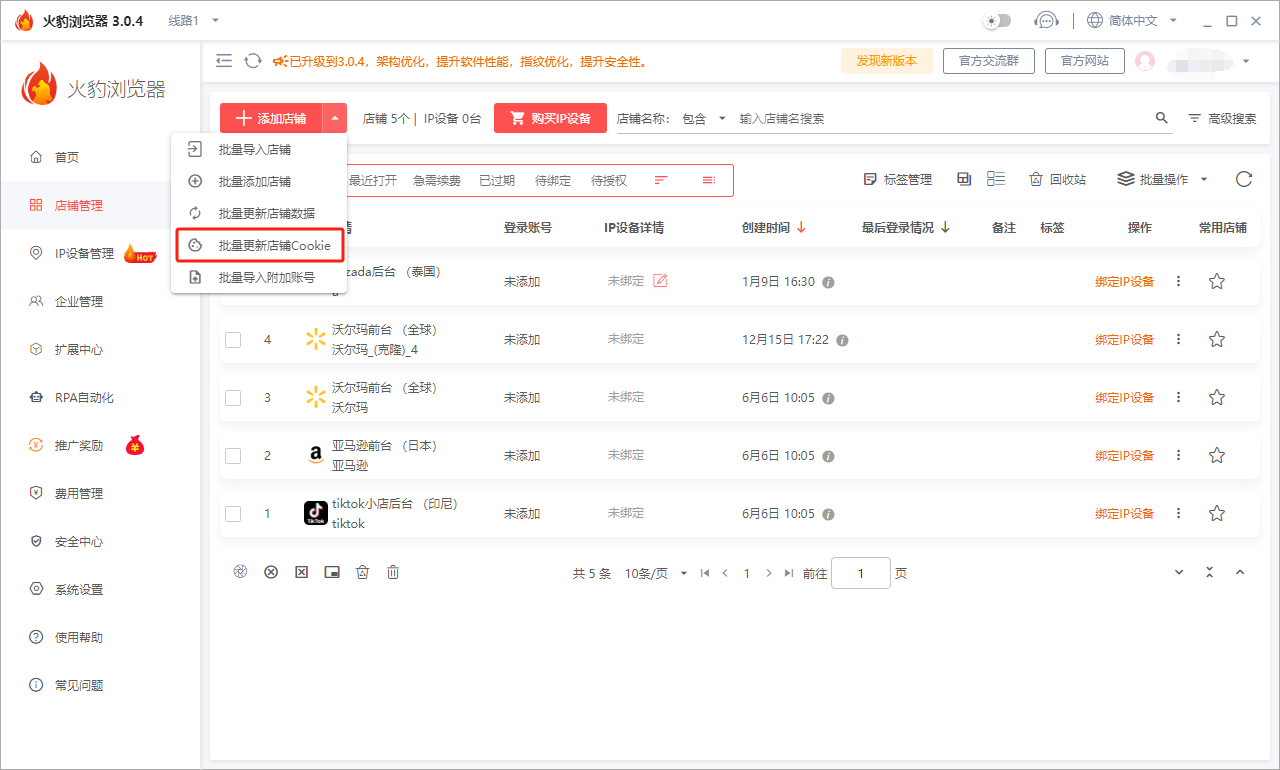Reload the store list using the refresh icon
This screenshot has height=770, width=1280.
tap(1243, 180)
